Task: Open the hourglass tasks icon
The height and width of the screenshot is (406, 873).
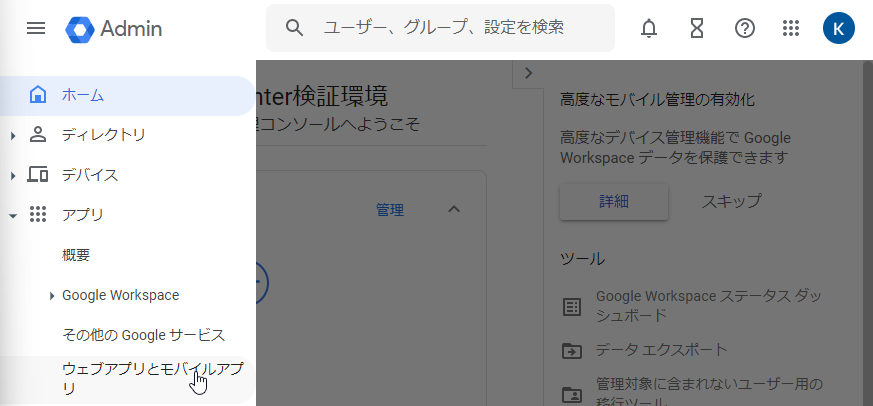Action: pyautogui.click(x=697, y=28)
